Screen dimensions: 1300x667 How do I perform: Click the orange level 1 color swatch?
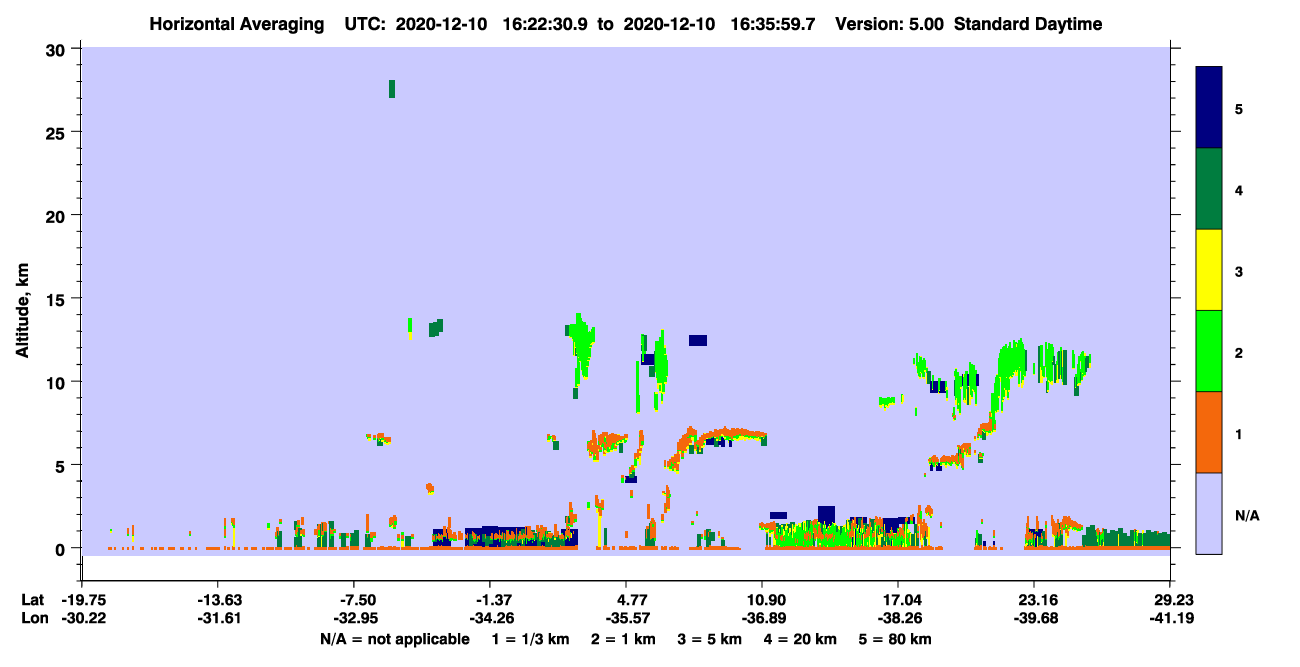pos(1209,432)
